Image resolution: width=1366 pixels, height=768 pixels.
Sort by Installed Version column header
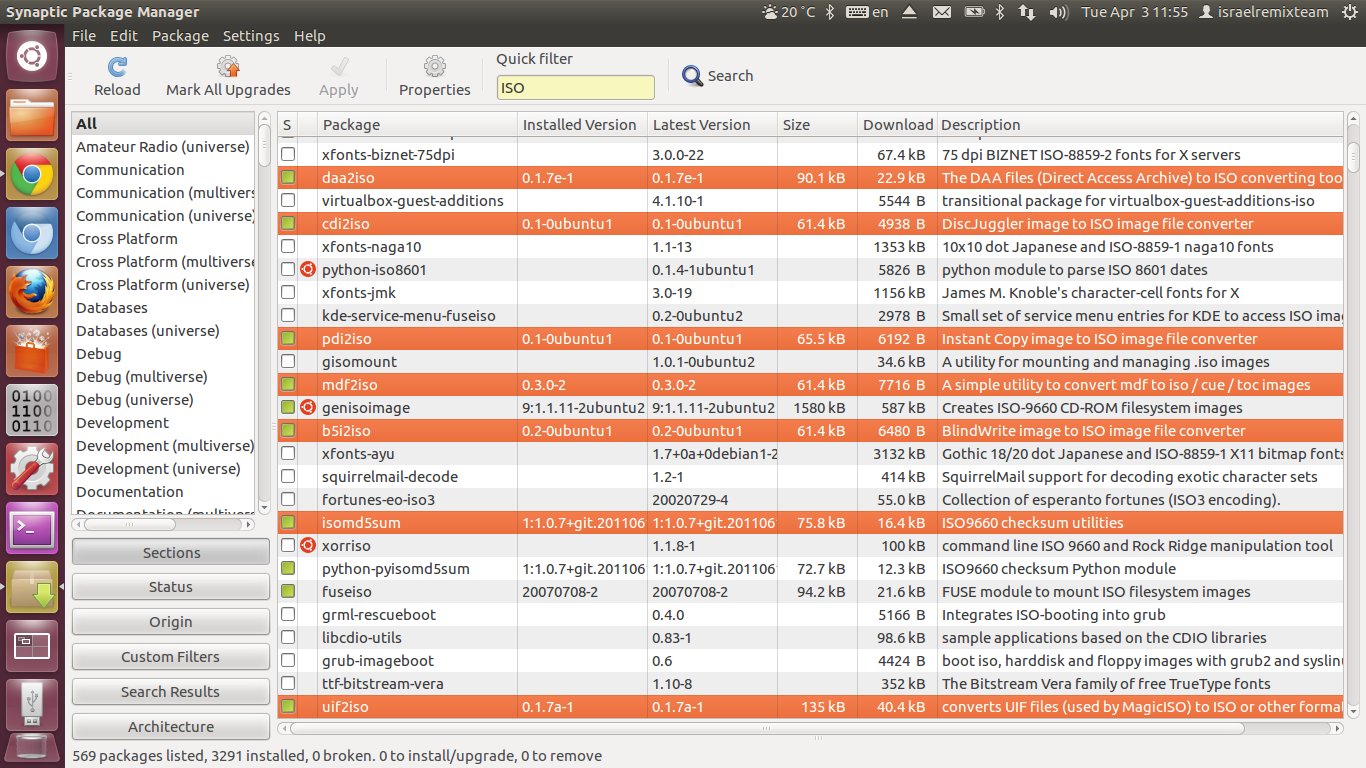coord(582,125)
